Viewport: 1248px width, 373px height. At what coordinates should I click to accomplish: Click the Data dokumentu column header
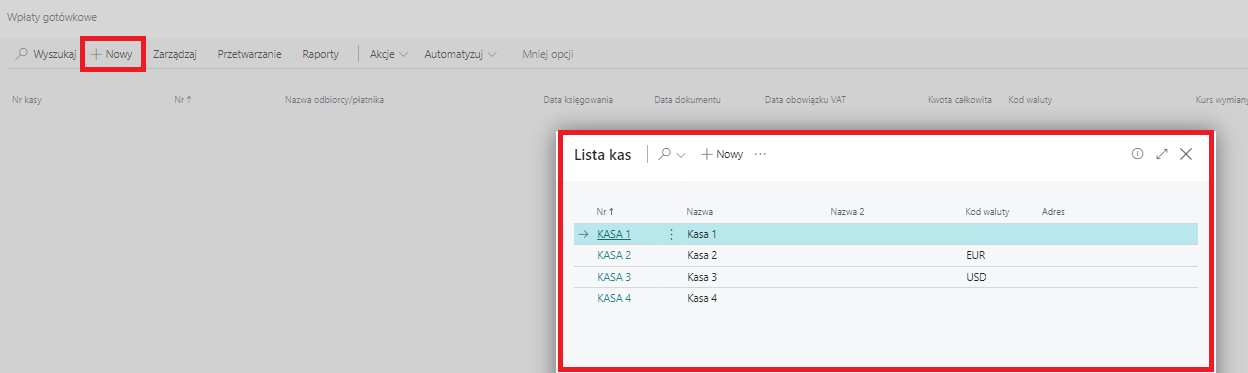tap(687, 100)
